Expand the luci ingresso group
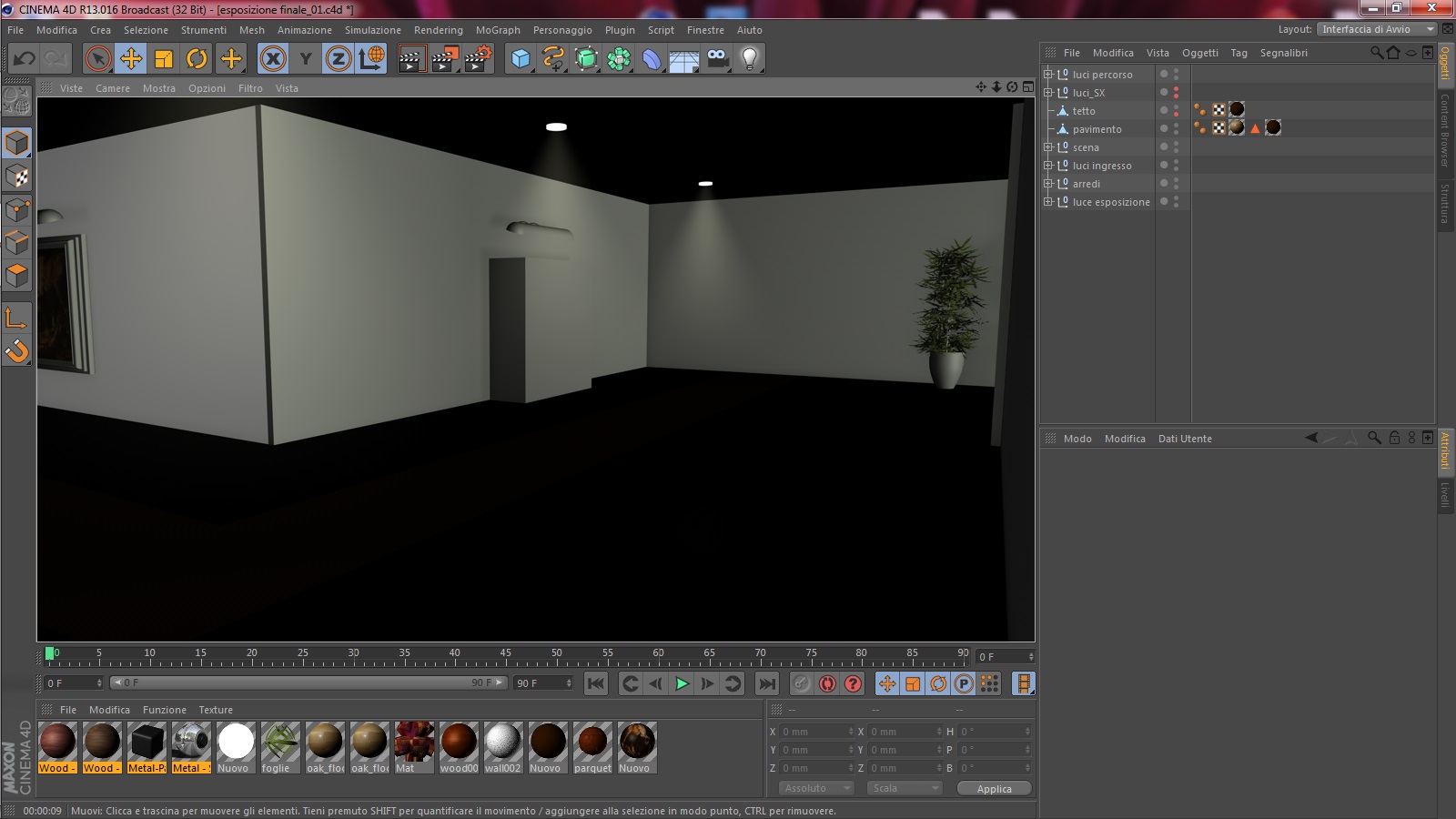This screenshot has width=1456, height=819. click(1047, 166)
